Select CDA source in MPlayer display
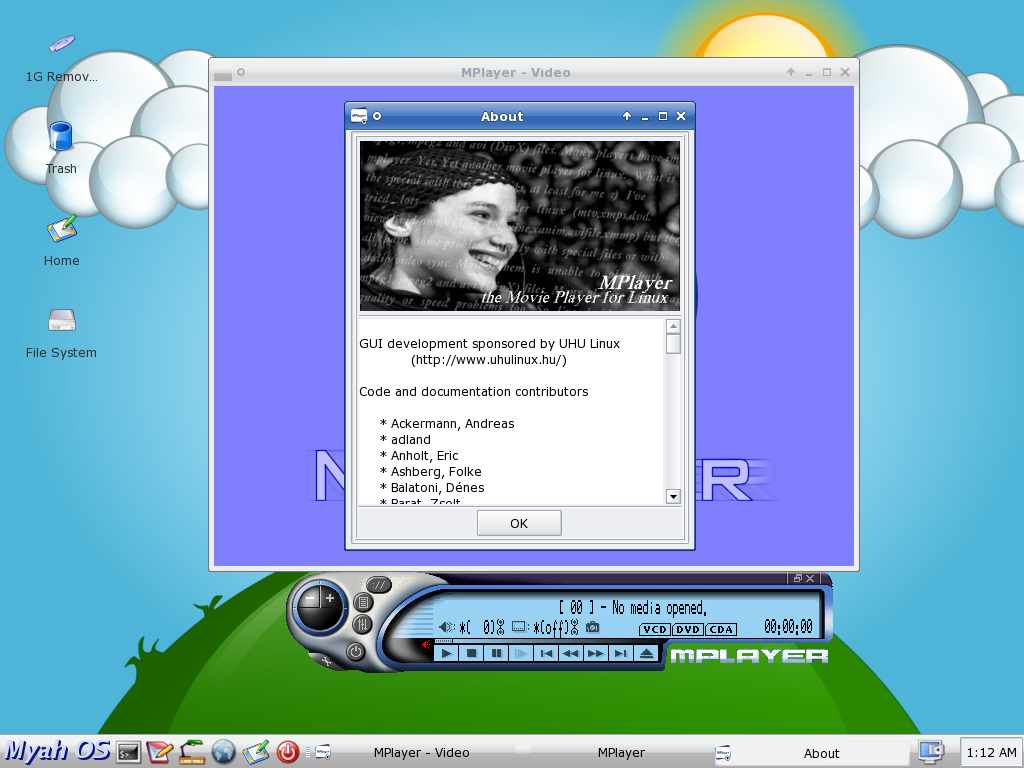This screenshot has width=1024, height=768. pyautogui.click(x=721, y=630)
